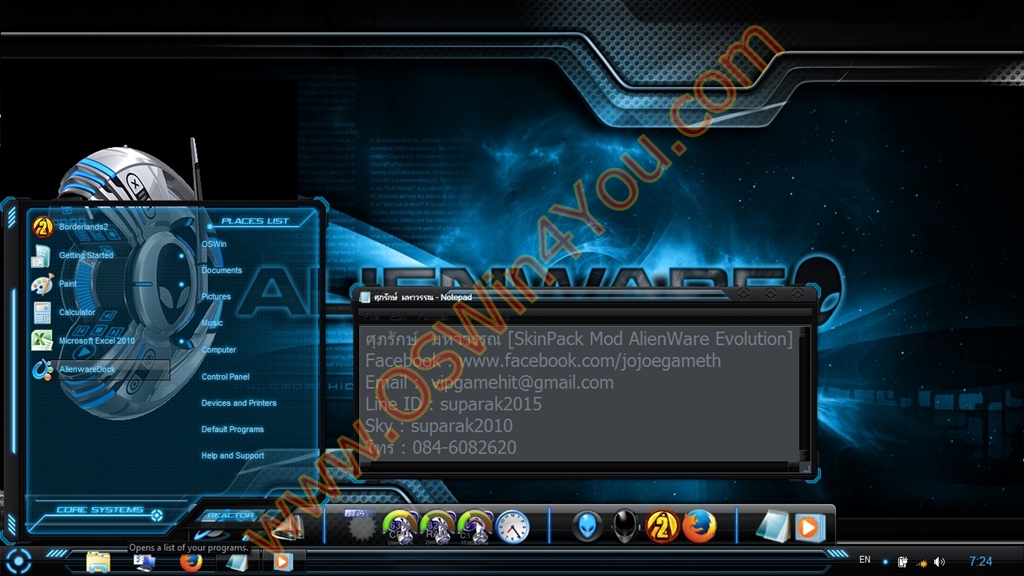Open OSWin user folder in Places List

coord(214,244)
